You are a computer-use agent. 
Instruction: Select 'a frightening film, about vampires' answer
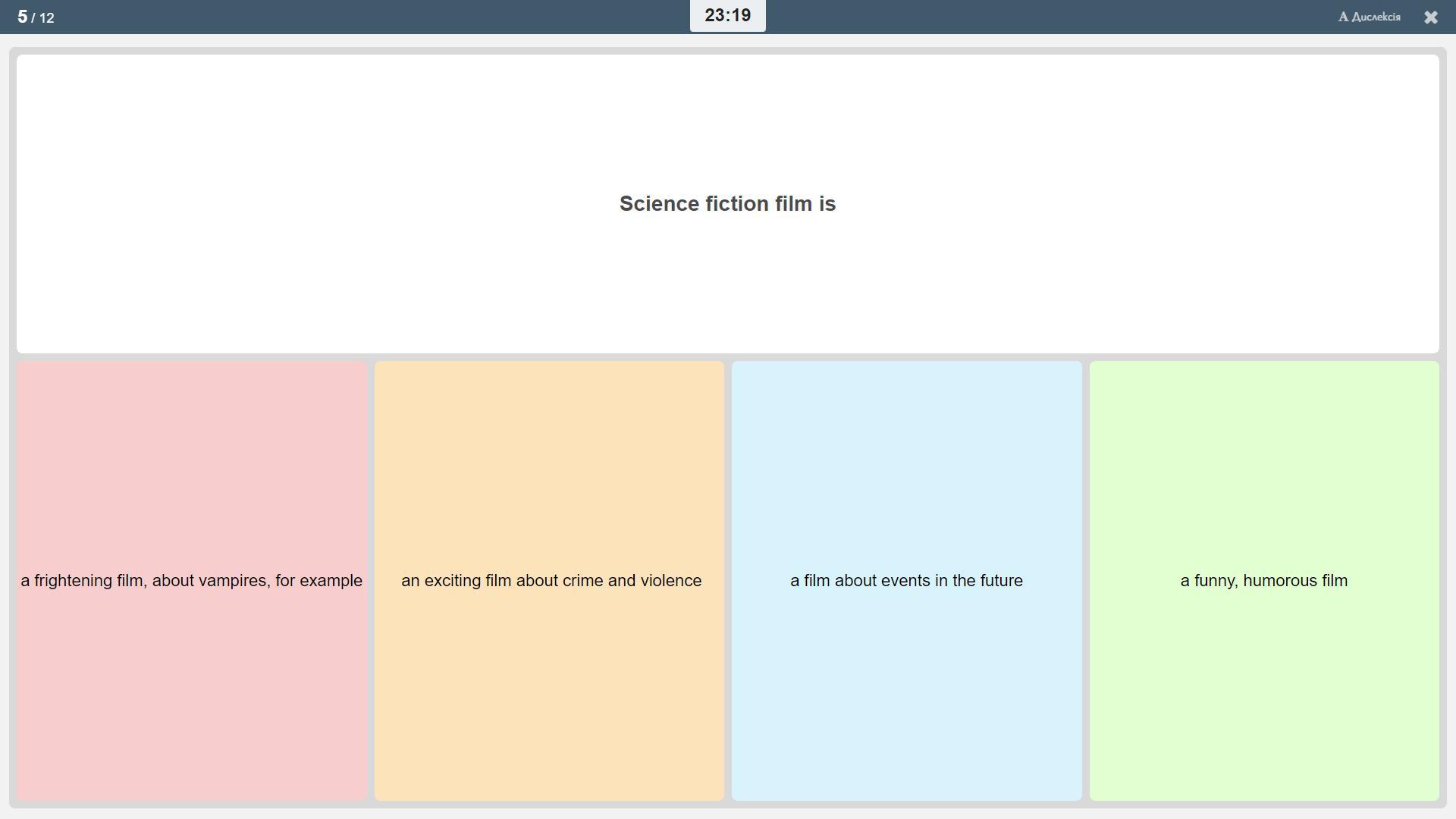[x=191, y=581]
